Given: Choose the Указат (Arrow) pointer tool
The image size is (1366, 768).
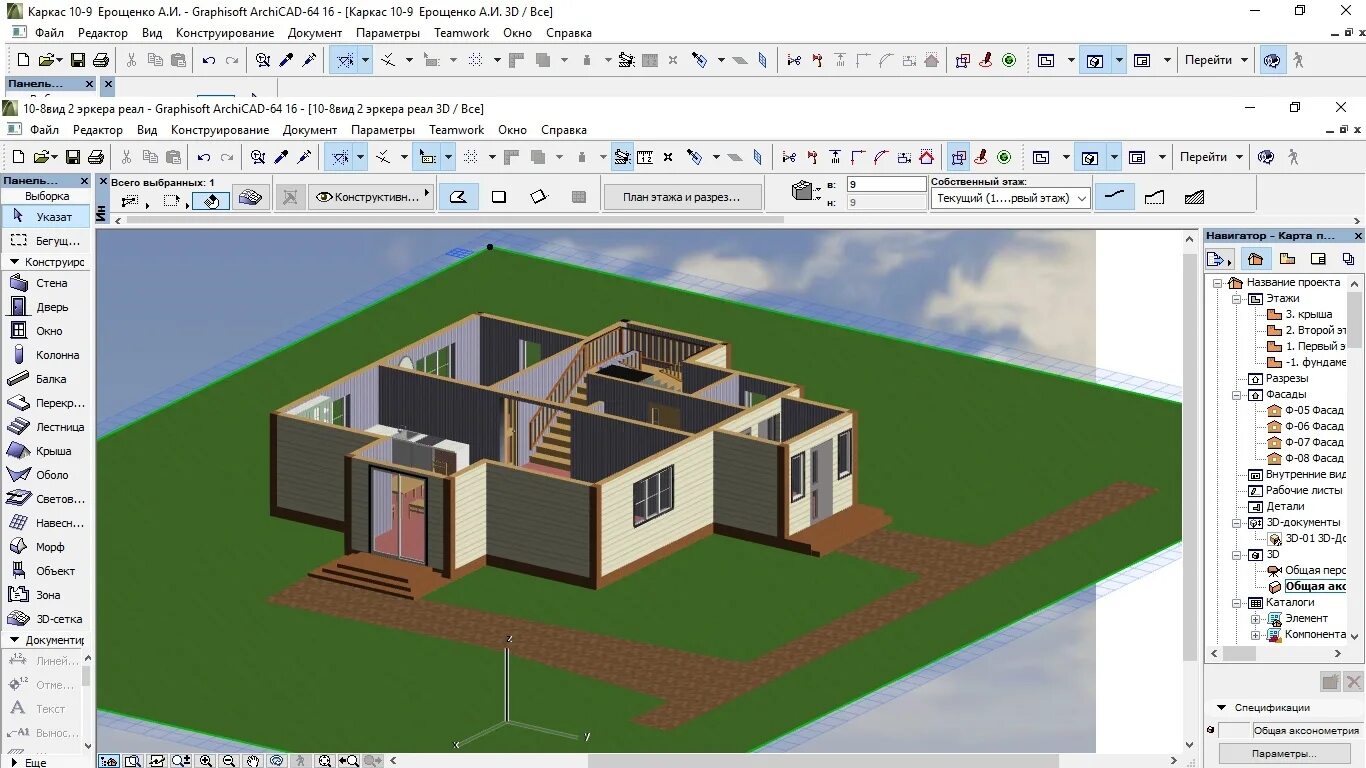Looking at the screenshot, I should click(46, 216).
